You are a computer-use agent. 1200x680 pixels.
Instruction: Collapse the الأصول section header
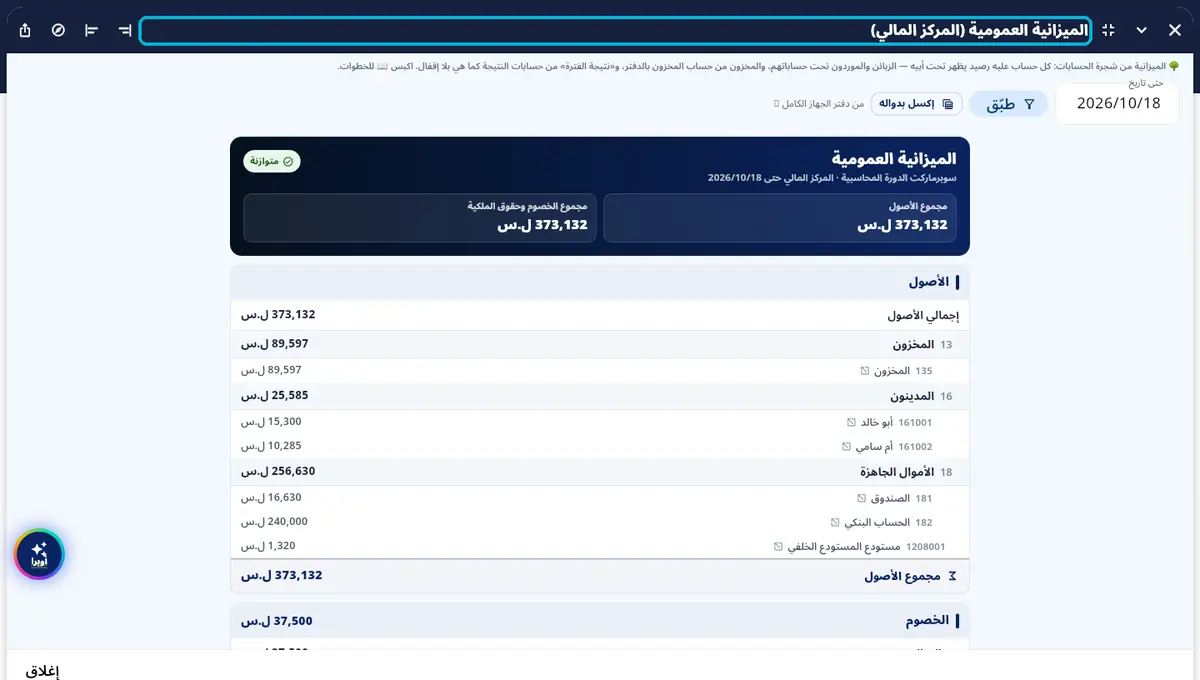pyautogui.click(x=600, y=282)
